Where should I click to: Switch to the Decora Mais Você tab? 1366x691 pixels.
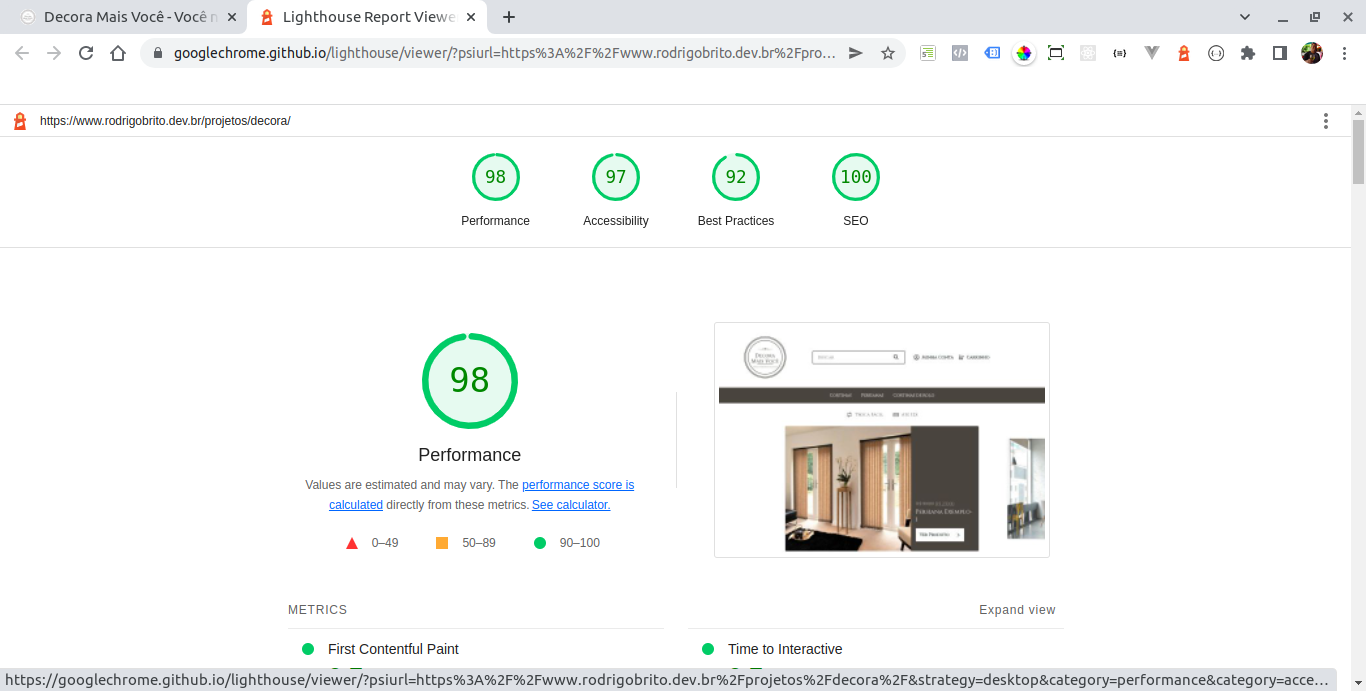click(x=125, y=17)
